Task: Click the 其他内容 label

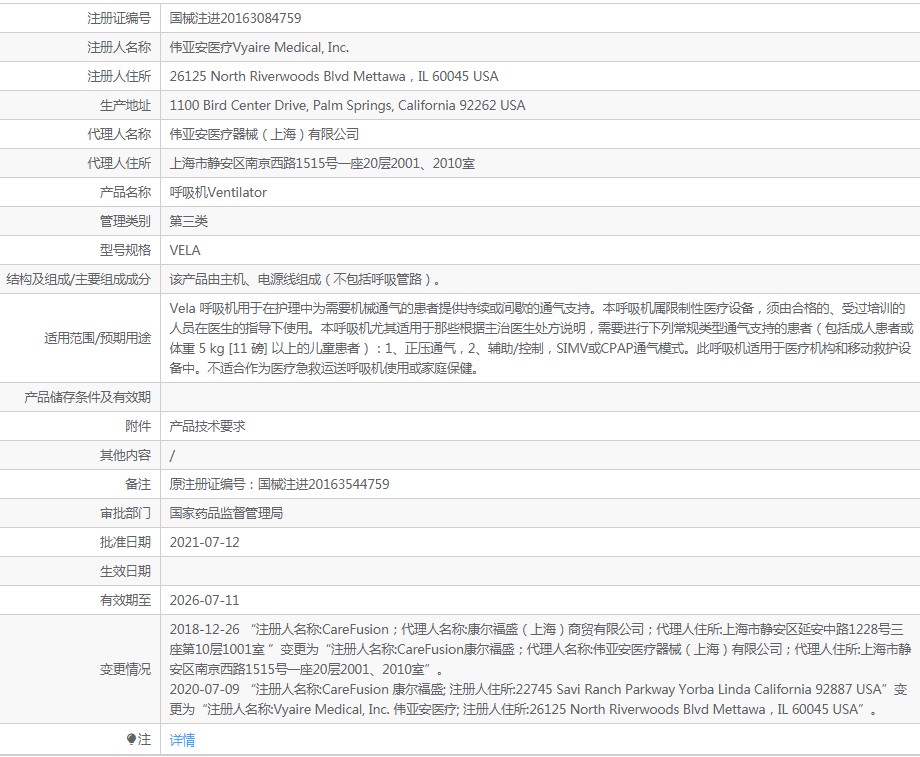Action: pos(125,455)
